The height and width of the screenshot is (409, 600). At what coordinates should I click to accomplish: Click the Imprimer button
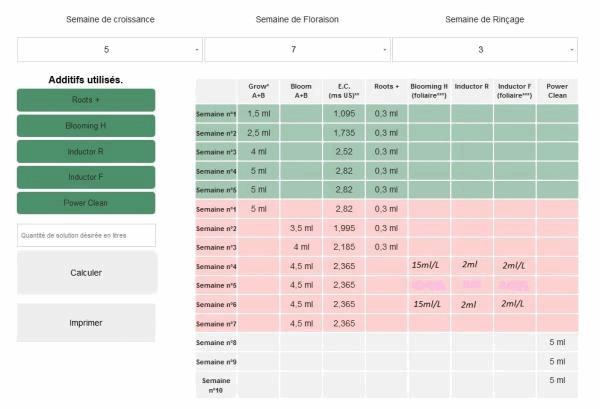point(86,323)
